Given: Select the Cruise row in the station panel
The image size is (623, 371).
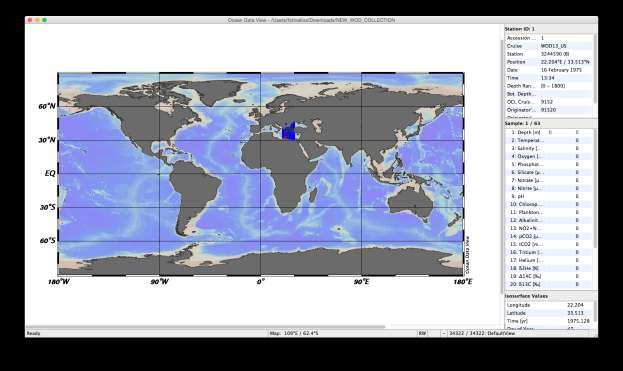Looking at the screenshot, I should [x=549, y=46].
